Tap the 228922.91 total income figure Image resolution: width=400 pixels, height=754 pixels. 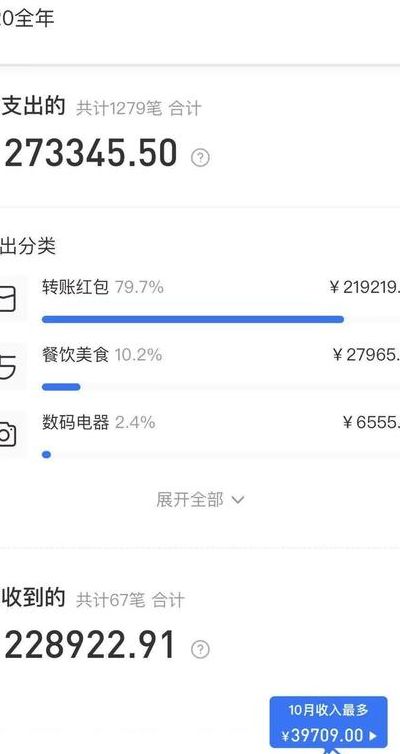click(x=90, y=645)
